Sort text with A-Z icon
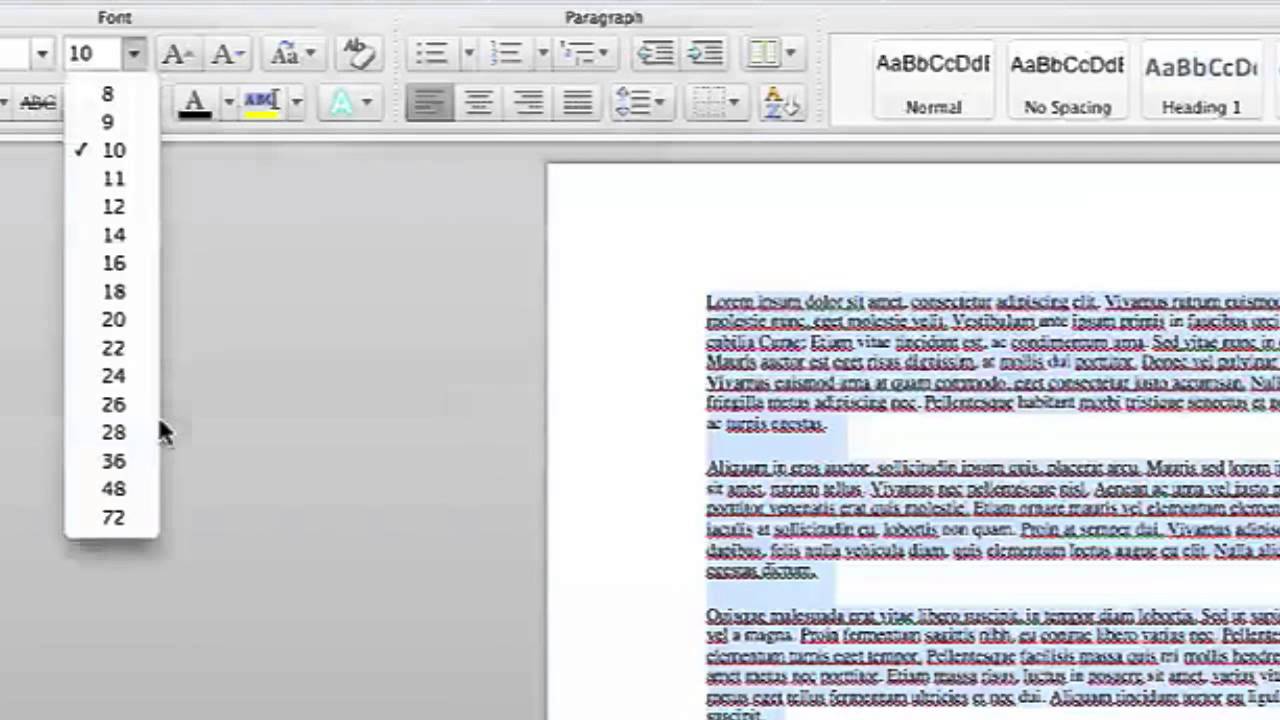Screen dimensions: 1280x720 point(782,102)
